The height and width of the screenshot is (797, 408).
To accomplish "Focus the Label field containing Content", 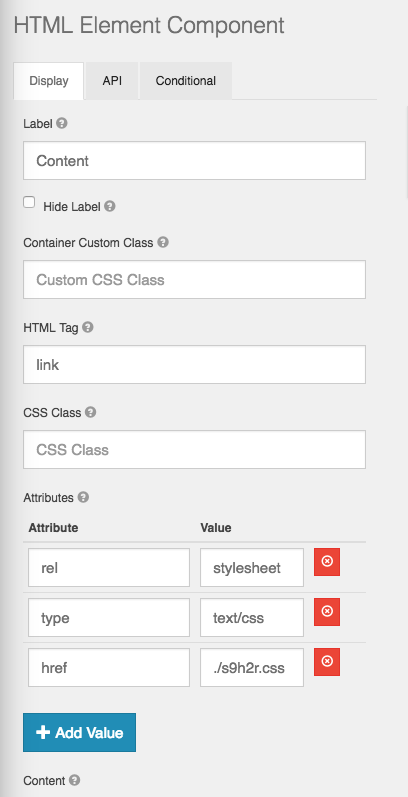I will point(194,161).
